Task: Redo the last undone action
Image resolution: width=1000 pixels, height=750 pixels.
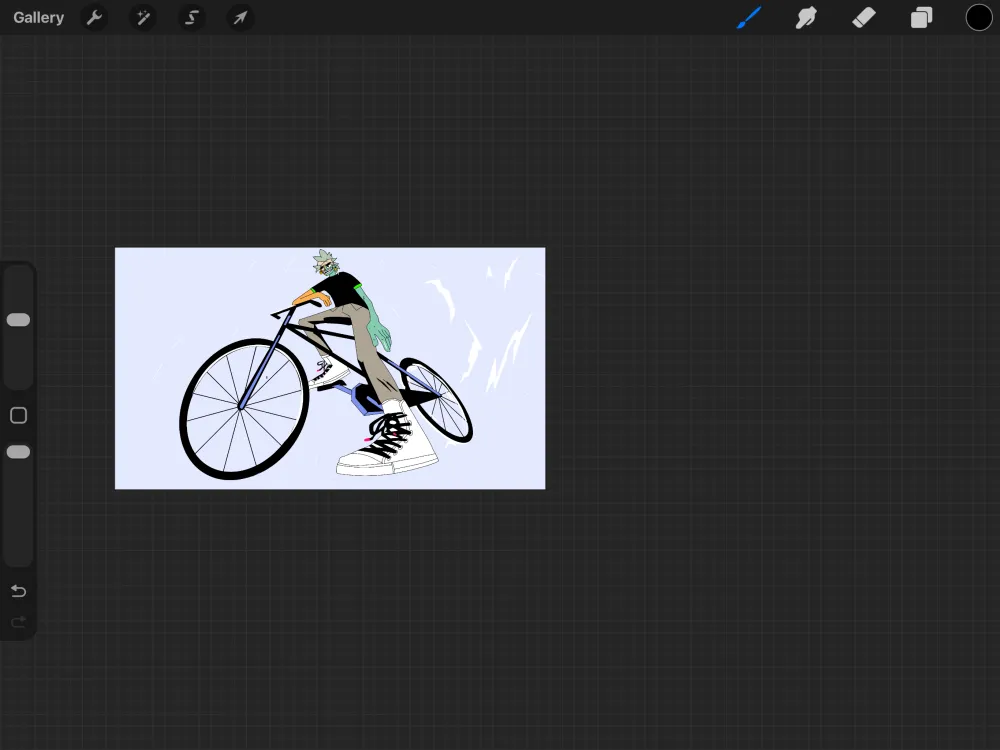Action: pos(18,621)
